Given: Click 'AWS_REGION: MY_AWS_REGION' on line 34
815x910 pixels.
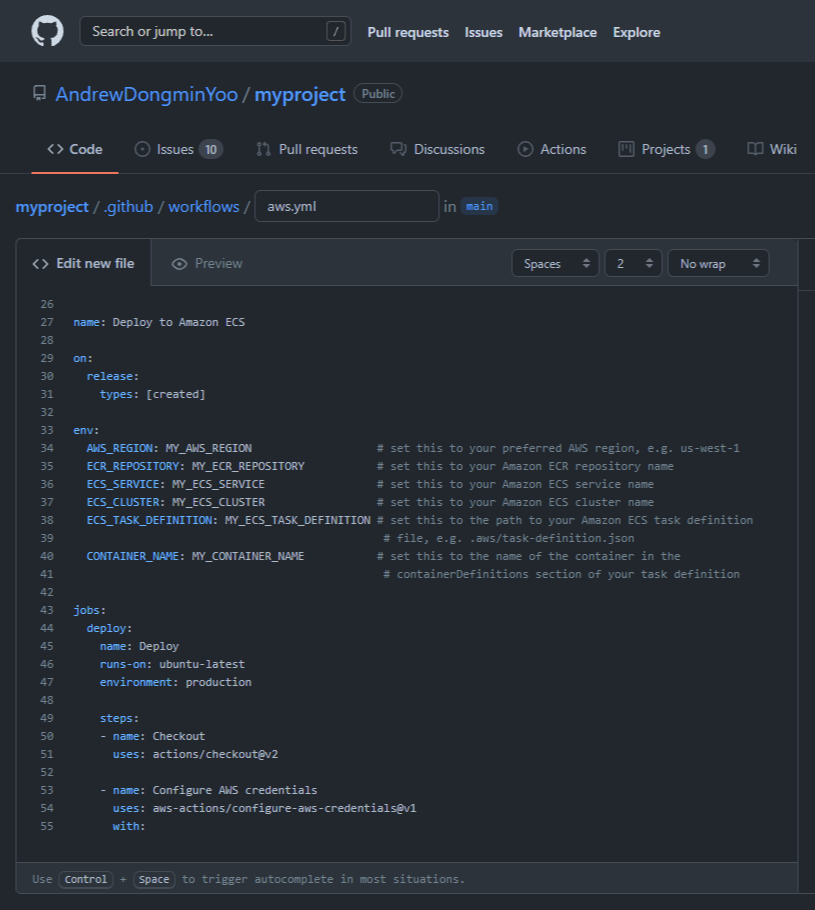Looking at the screenshot, I should (x=169, y=448).
